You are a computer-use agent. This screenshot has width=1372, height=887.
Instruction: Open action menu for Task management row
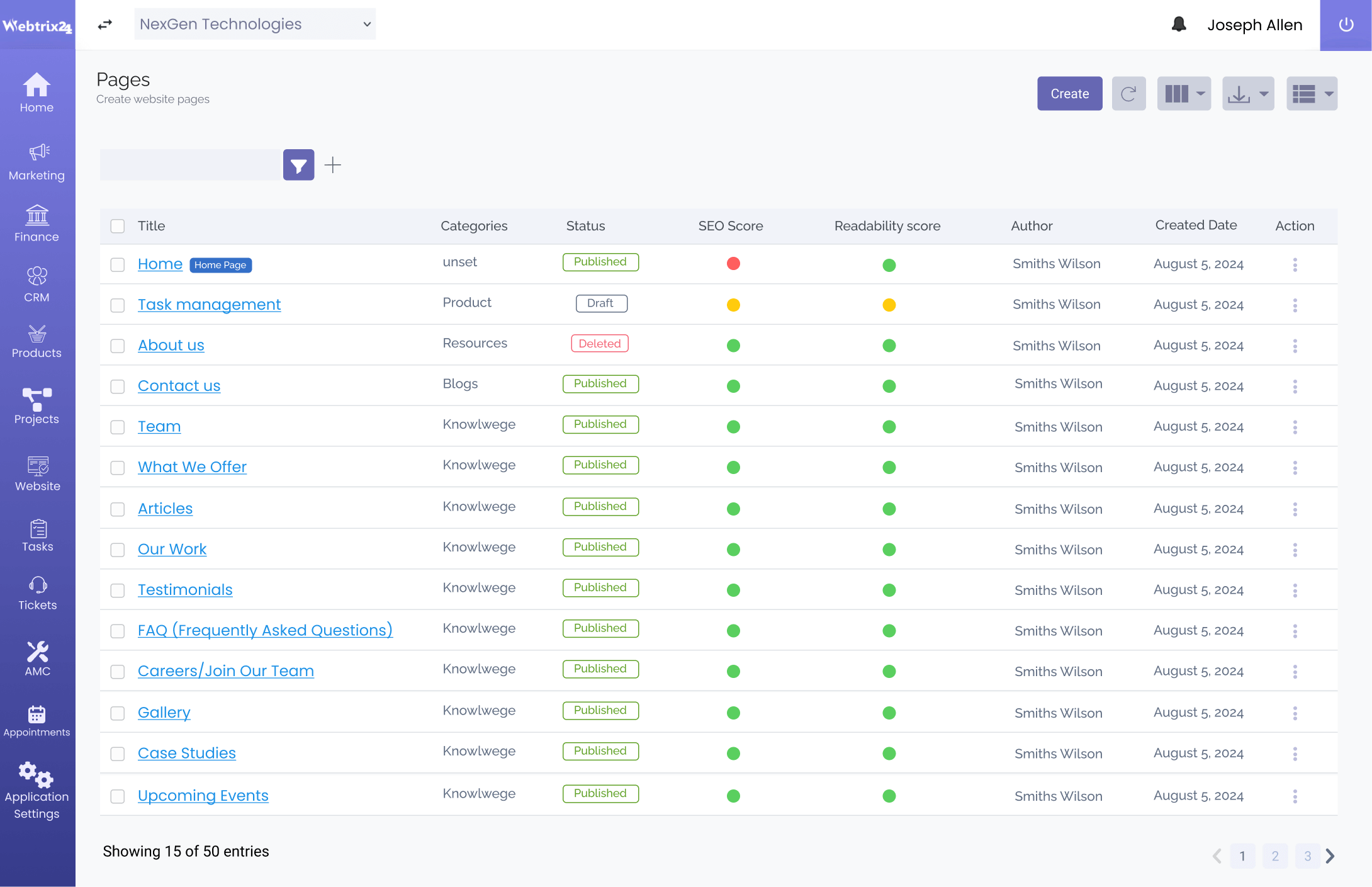[x=1295, y=305]
